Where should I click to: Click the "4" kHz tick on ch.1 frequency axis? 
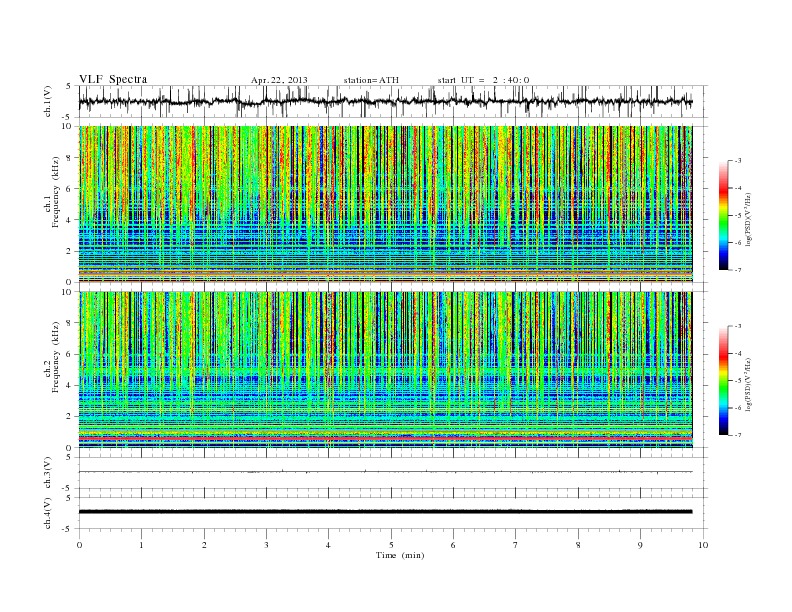70,220
